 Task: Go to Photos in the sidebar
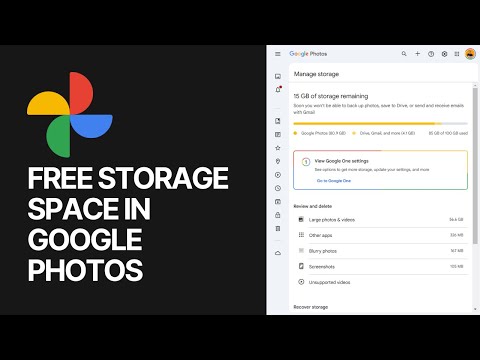pyautogui.click(x=278, y=76)
